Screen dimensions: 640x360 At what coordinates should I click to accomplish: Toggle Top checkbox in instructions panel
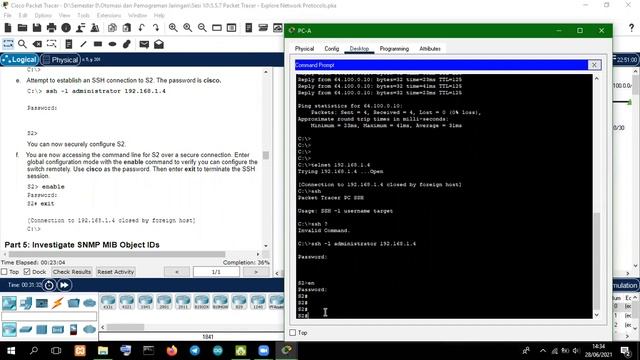[x=4, y=272]
